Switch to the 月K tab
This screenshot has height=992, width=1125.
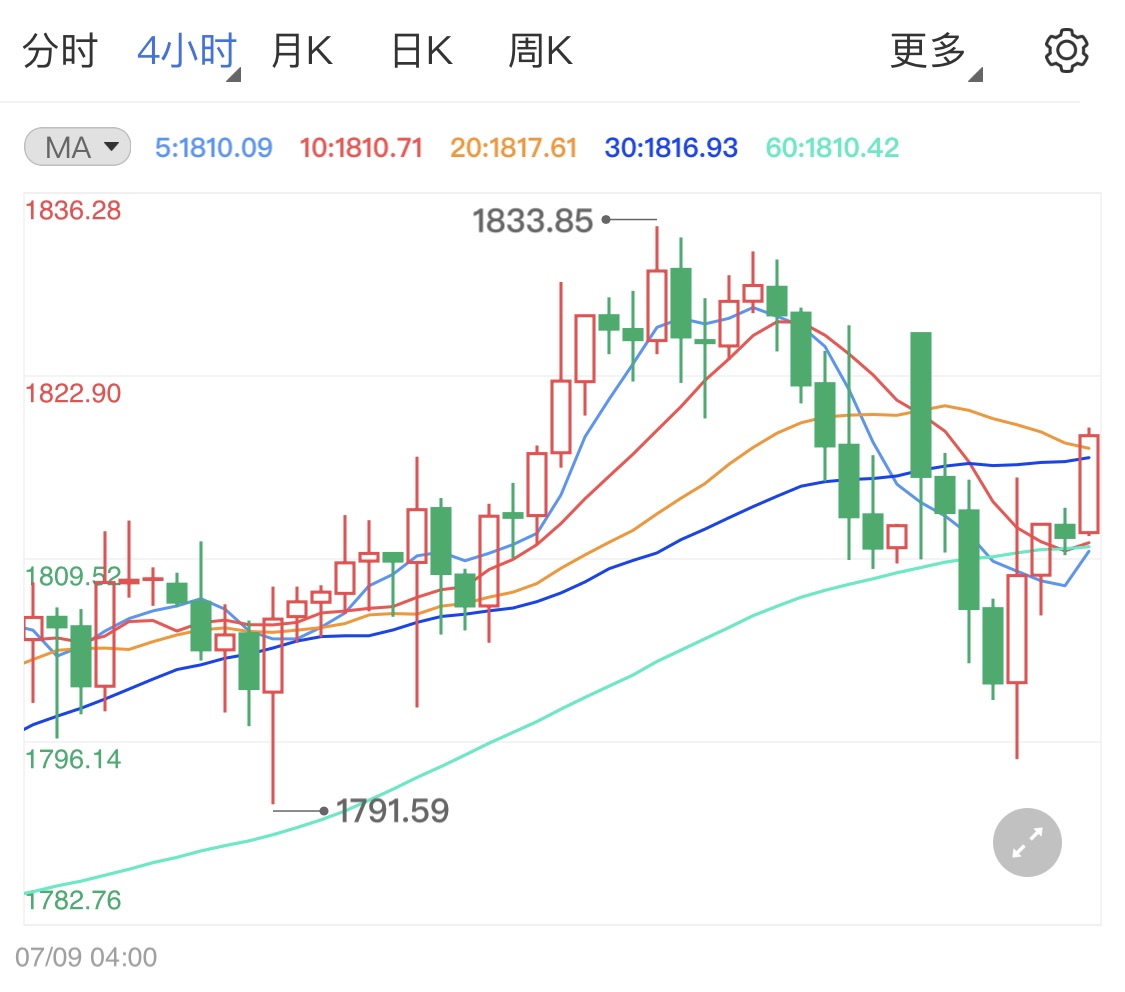[302, 51]
